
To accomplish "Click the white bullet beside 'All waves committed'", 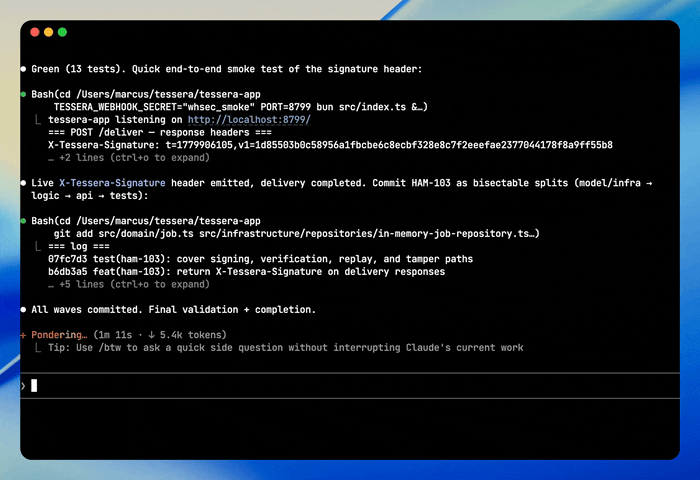I will [23, 309].
